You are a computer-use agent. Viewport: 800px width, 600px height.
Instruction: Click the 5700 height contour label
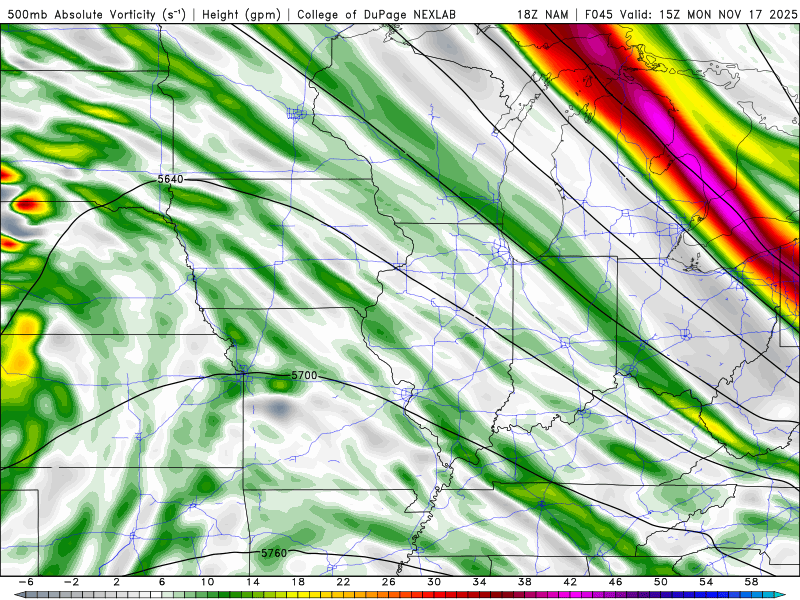tap(304, 376)
